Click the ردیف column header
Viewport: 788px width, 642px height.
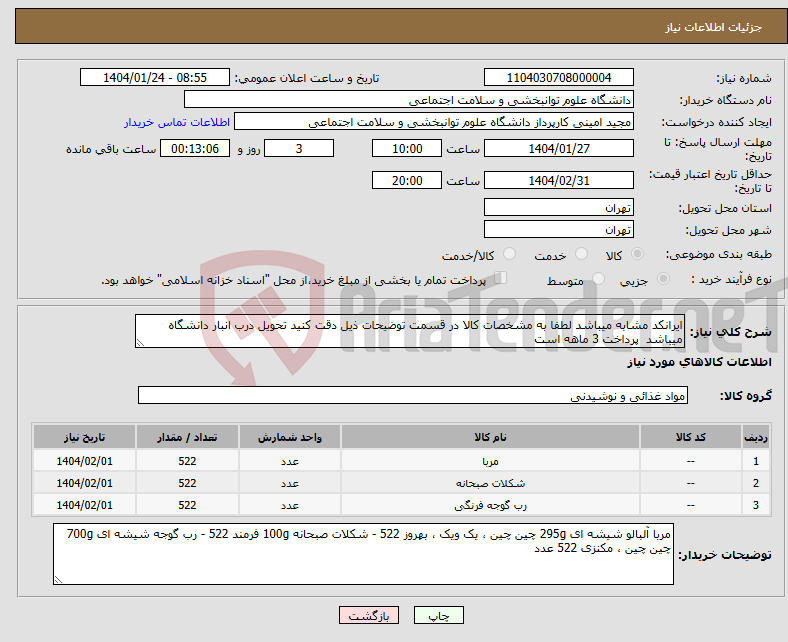756,437
